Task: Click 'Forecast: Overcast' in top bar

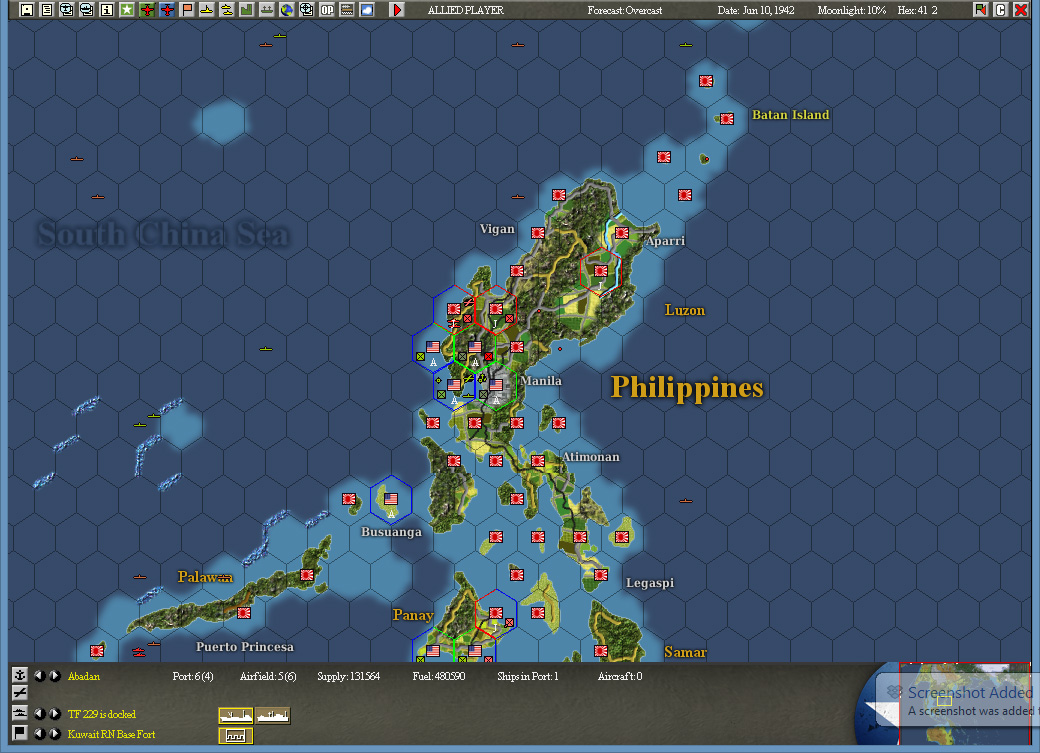Action: [625, 10]
